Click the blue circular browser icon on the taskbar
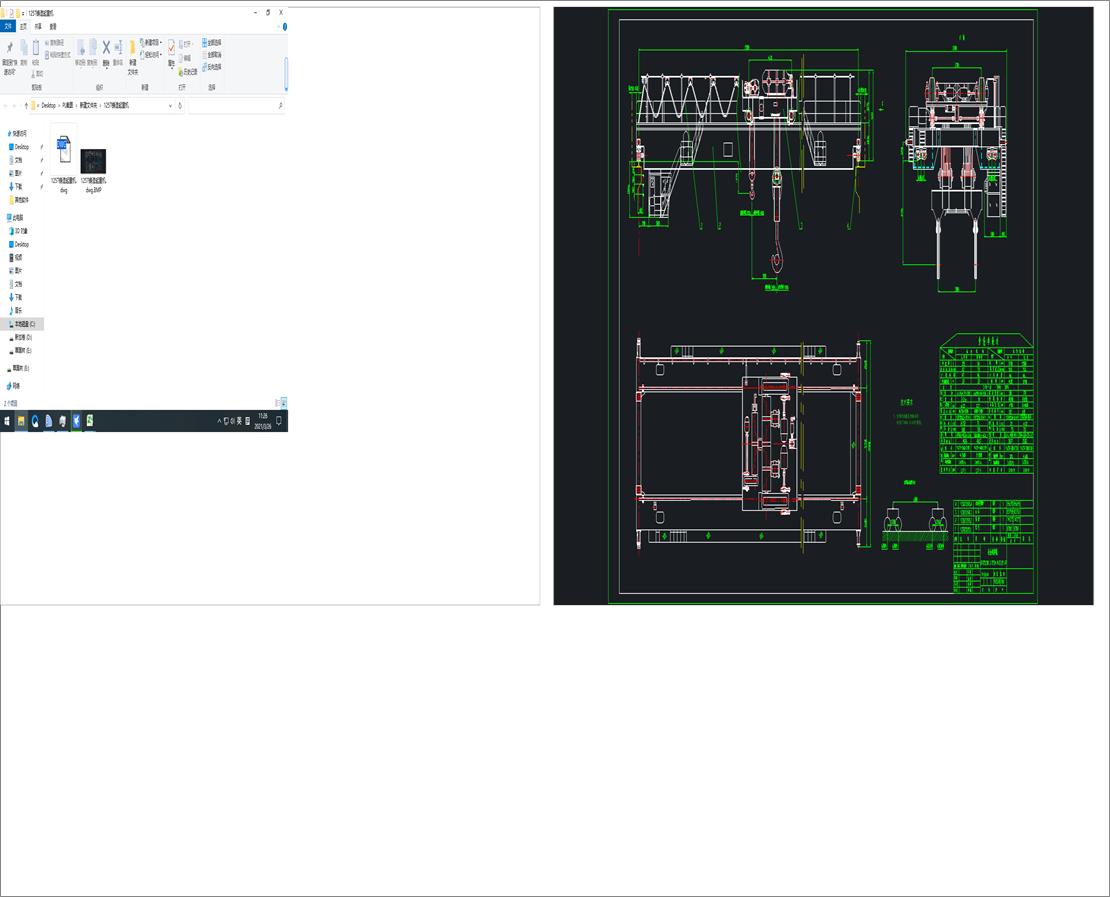Screen dimensions: 1110x897 tap(35, 421)
